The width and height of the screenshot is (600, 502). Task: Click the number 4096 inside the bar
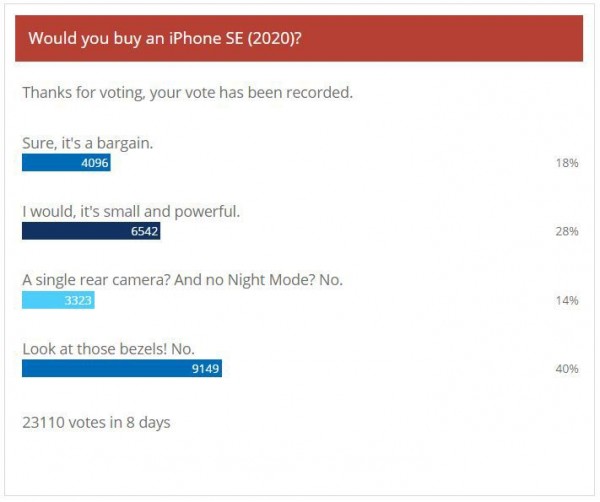95,163
